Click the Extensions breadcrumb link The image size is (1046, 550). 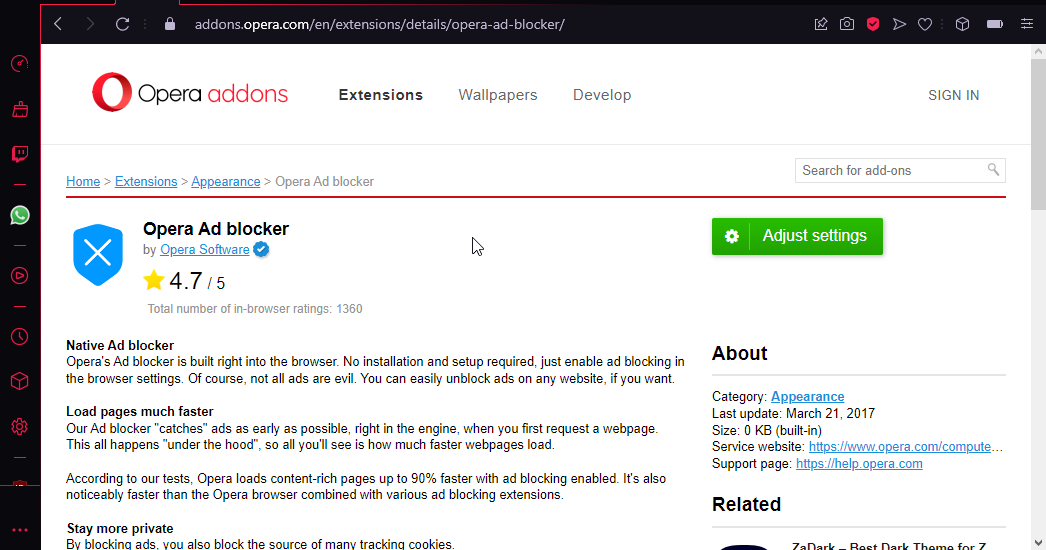(146, 182)
